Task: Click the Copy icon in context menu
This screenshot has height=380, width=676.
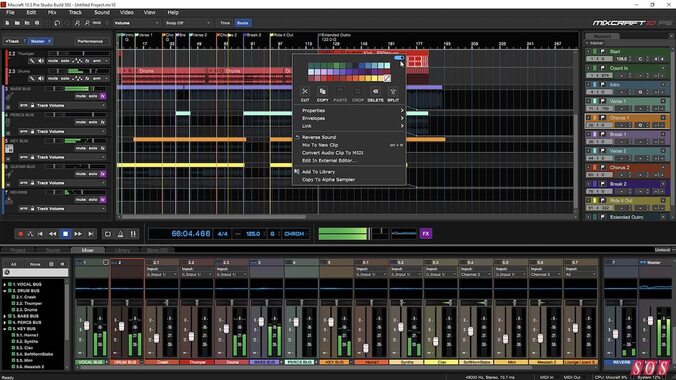Action: (322, 91)
